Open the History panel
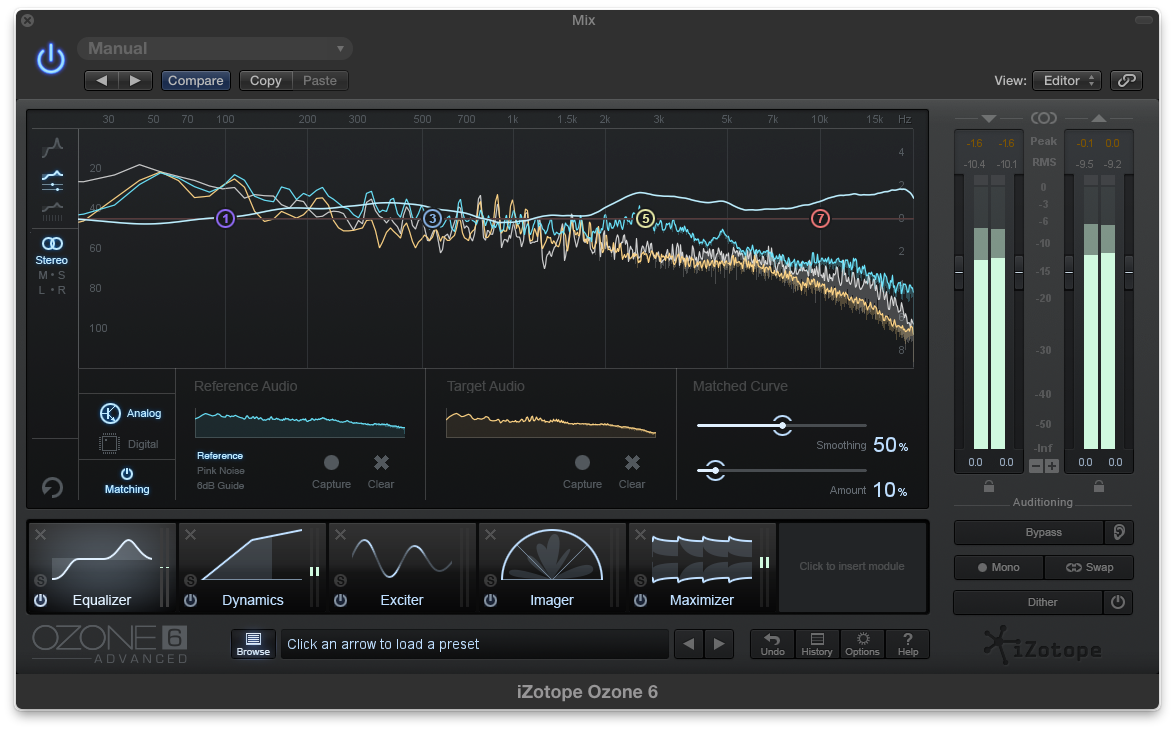This screenshot has height=731, width=1175. click(x=817, y=644)
